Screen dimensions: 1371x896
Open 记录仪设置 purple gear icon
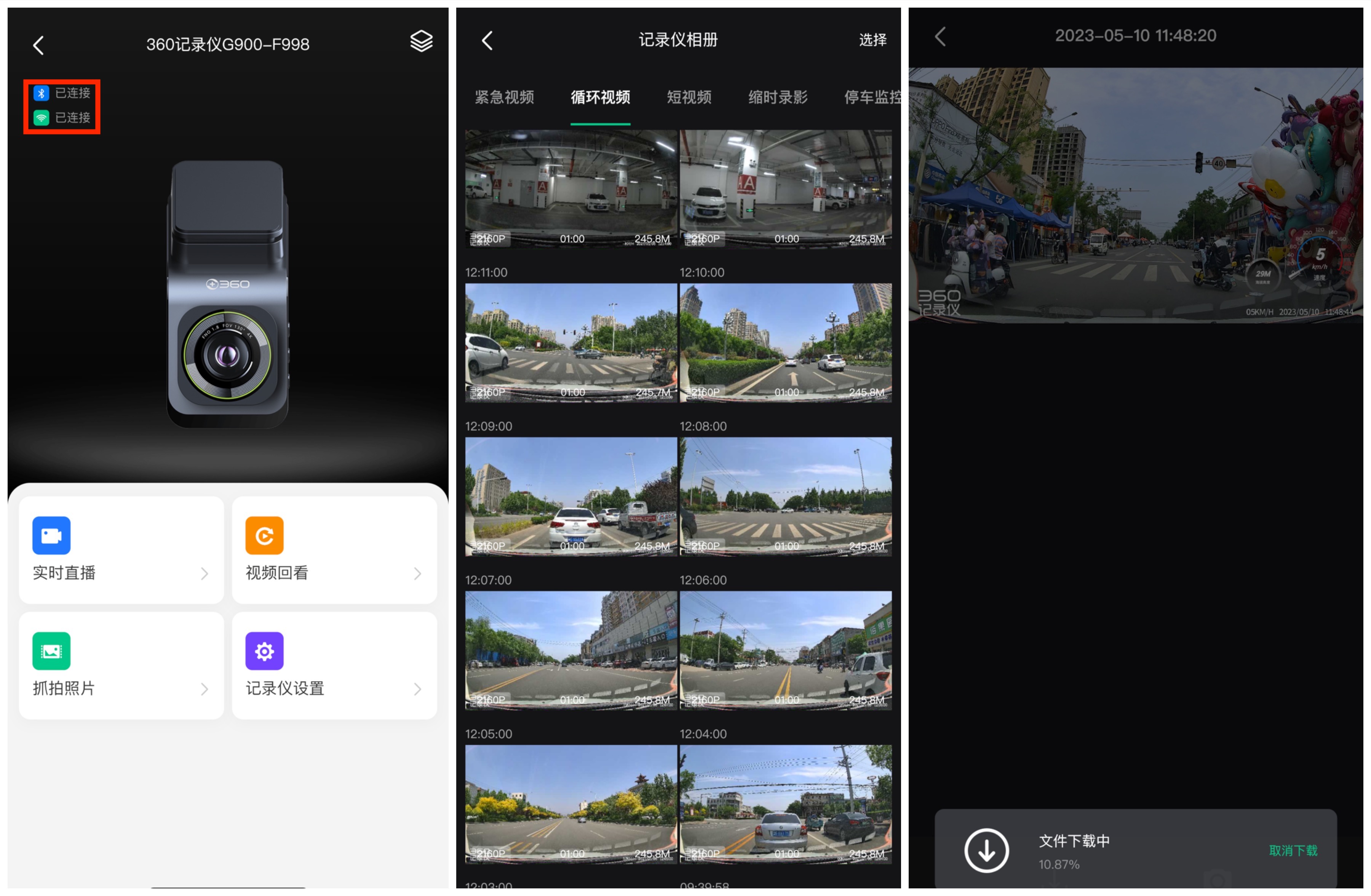(264, 651)
